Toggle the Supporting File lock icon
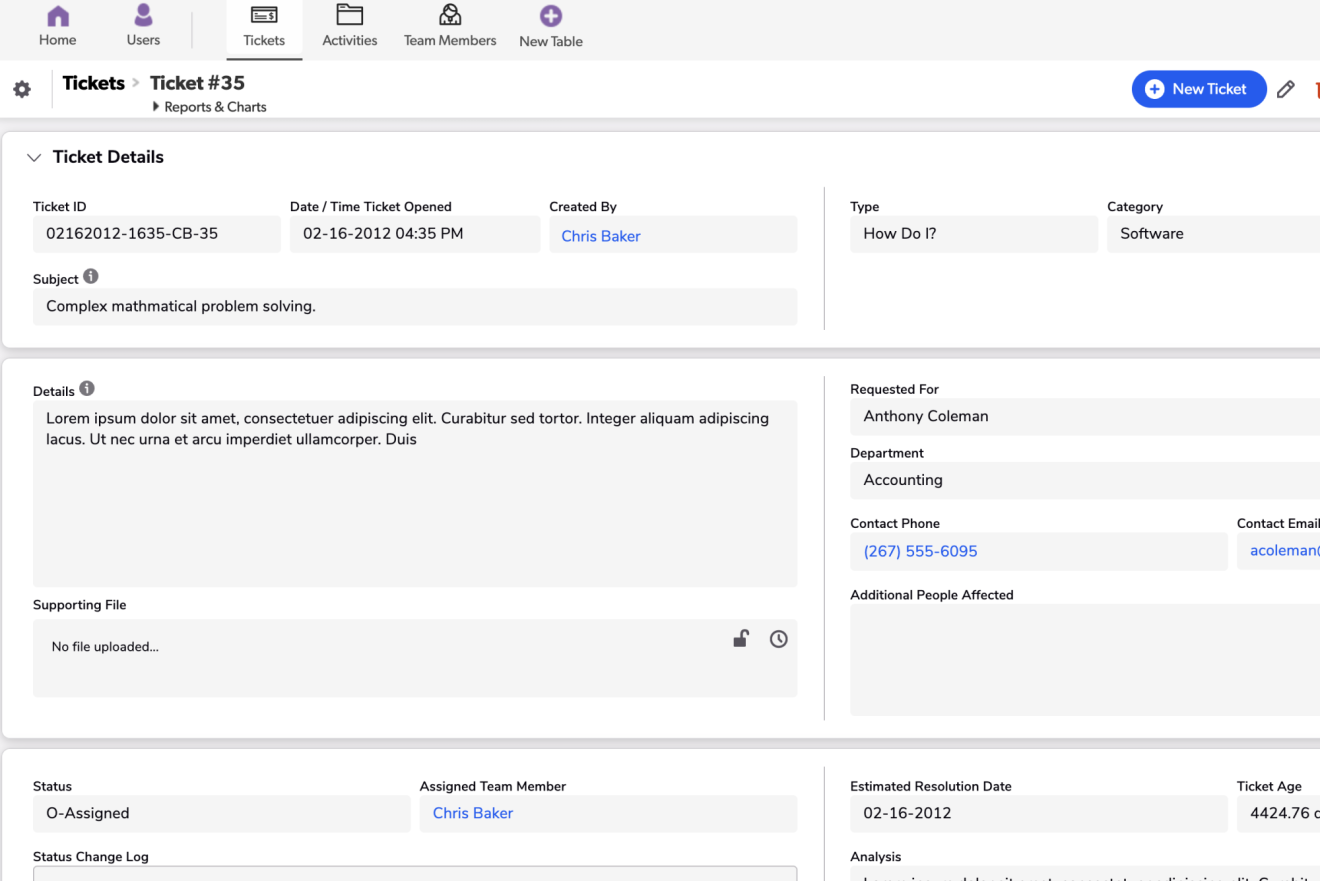Viewport: 1320px width, 881px height. 740,639
